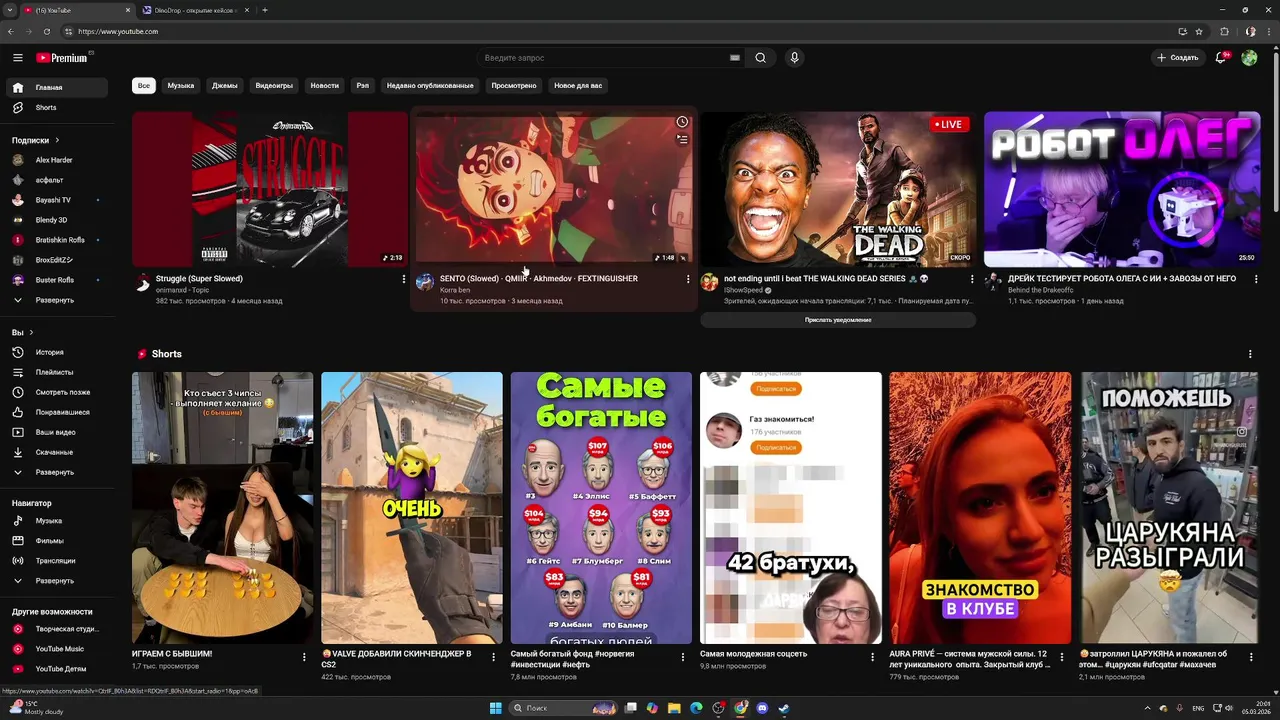Screen dimensions: 1280x720
Task: Open История in the sidebar
Action: click(x=56, y=352)
